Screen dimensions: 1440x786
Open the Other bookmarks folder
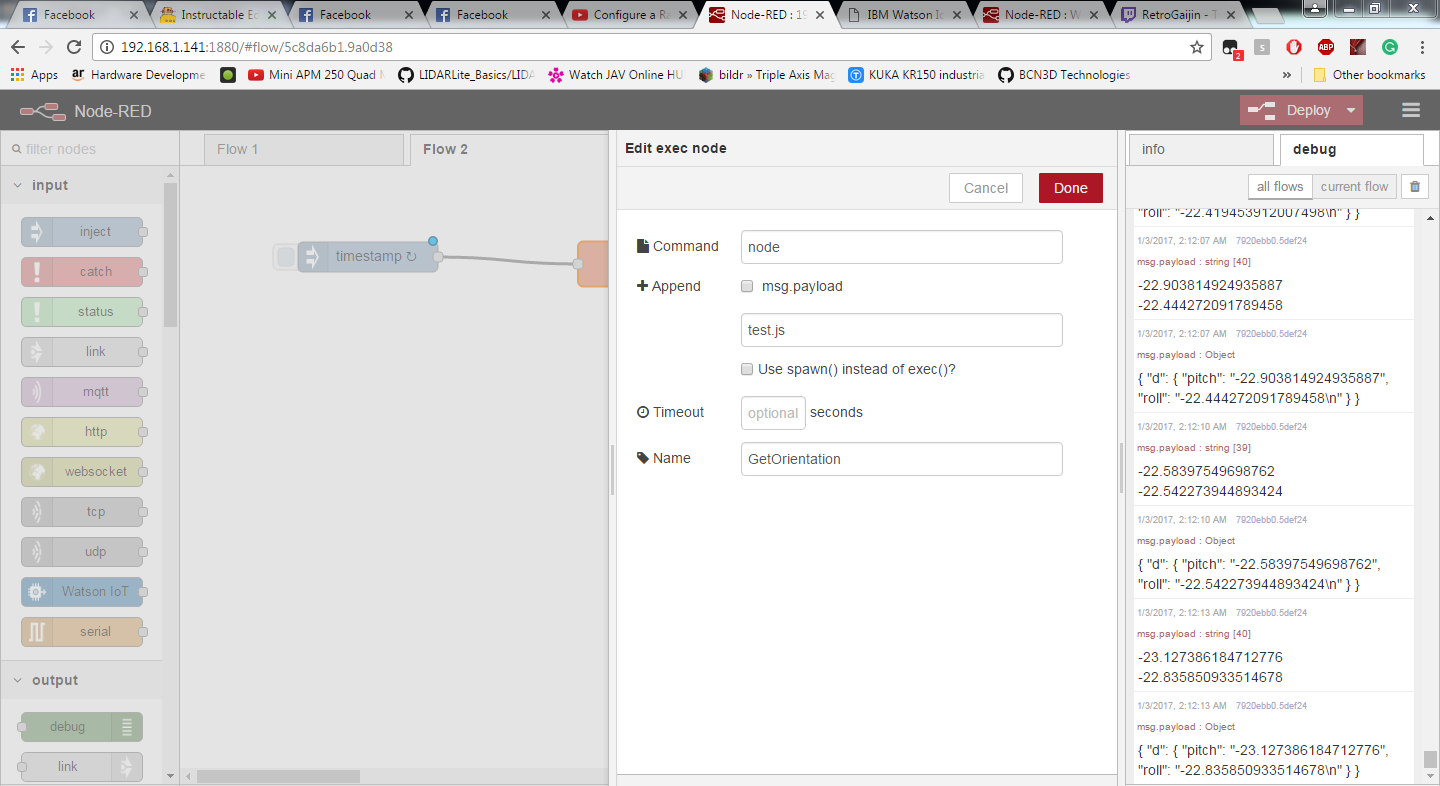pyautogui.click(x=1369, y=75)
